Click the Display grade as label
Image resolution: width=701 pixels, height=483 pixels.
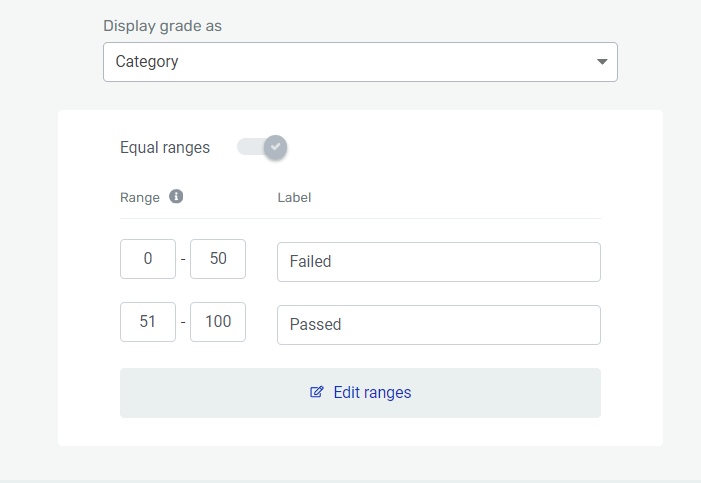tap(162, 26)
